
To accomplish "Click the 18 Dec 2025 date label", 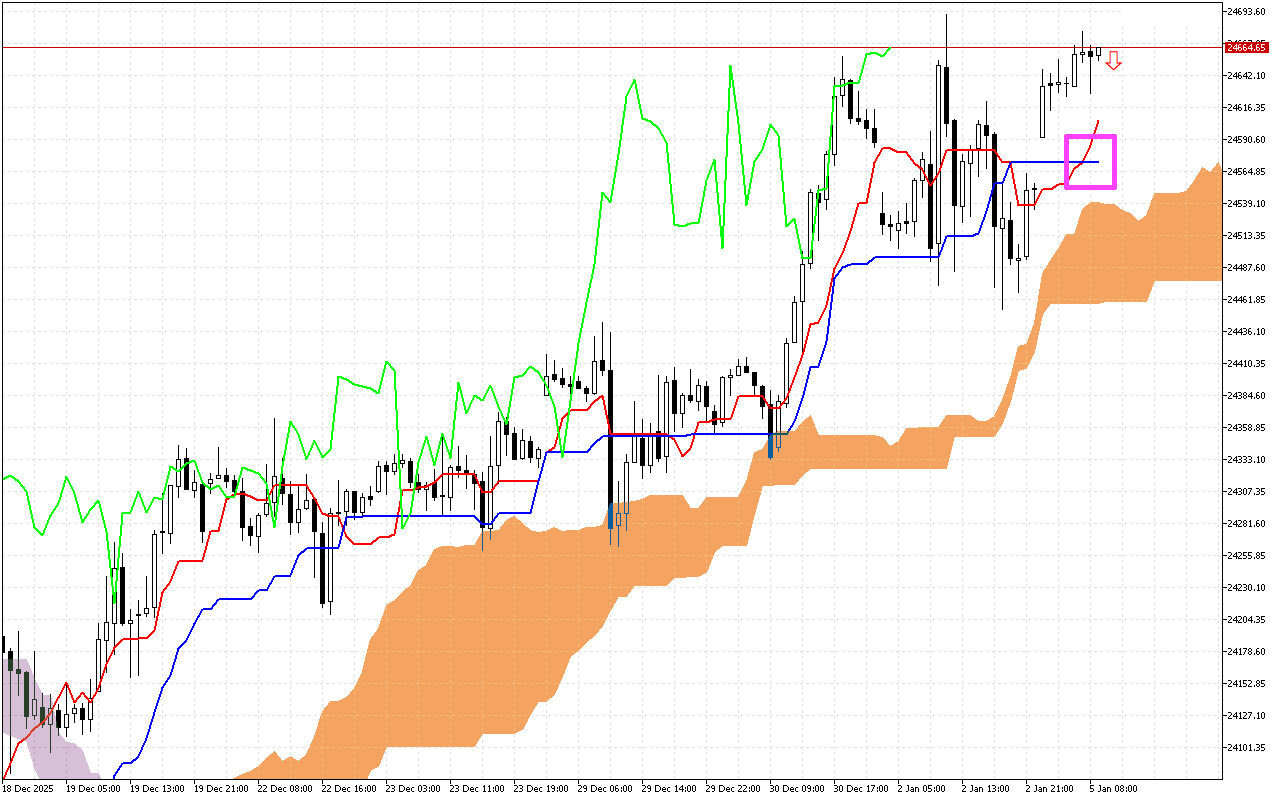I will click(x=28, y=788).
